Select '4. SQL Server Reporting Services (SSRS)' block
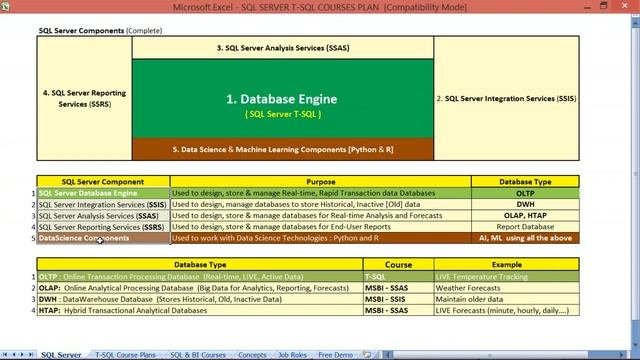 84,98
